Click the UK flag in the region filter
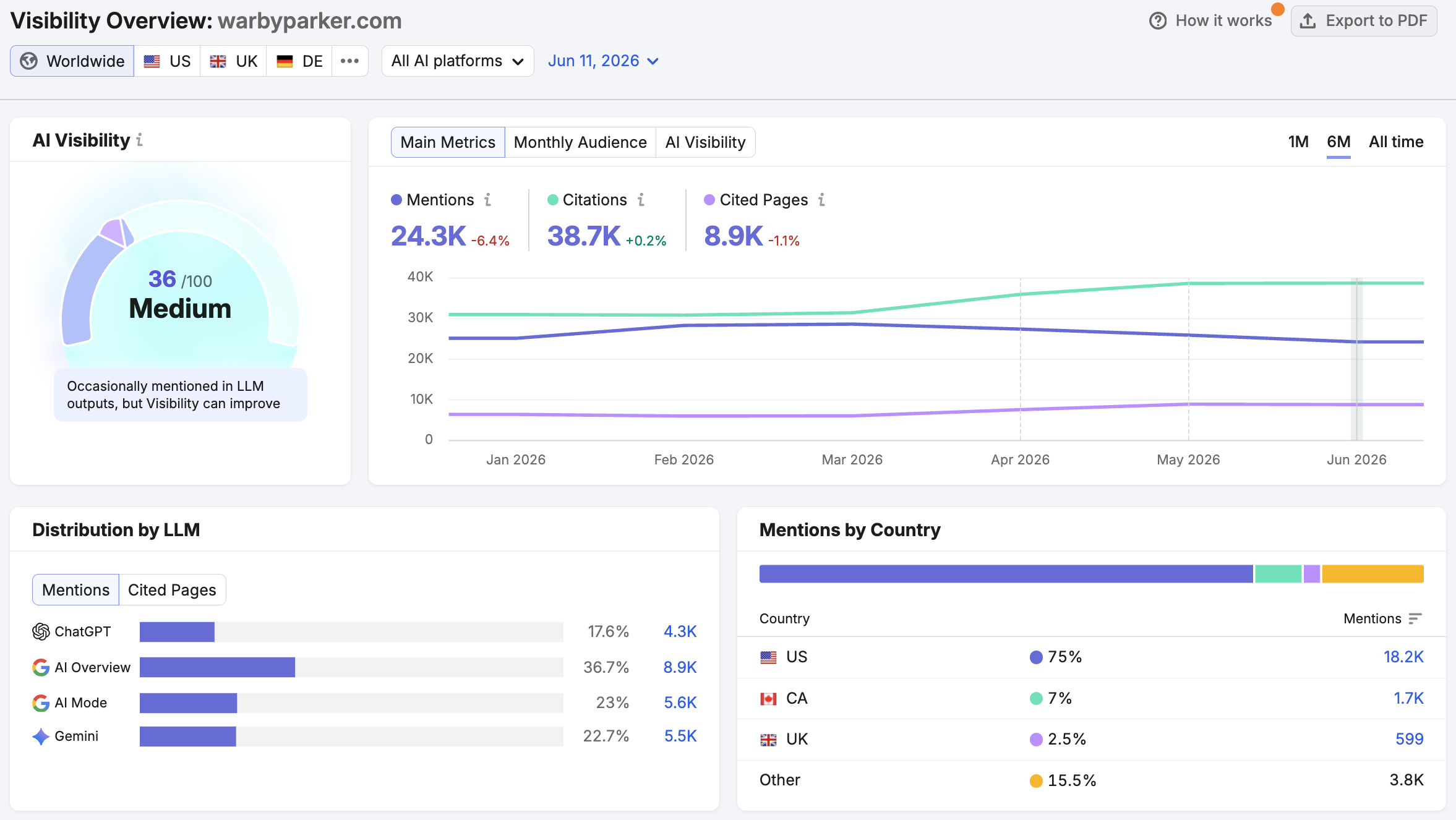Image resolution: width=1456 pixels, height=820 pixels. (218, 61)
